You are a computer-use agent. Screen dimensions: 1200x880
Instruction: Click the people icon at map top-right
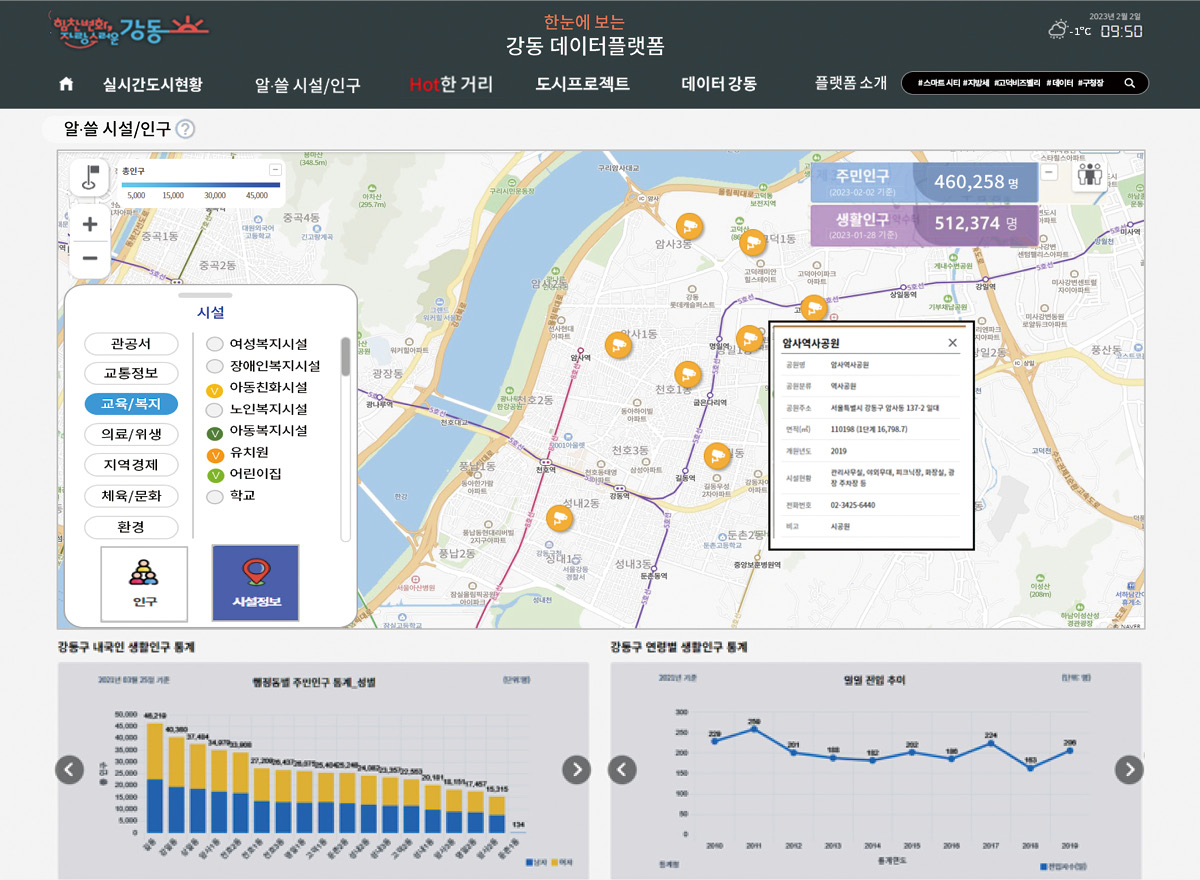pyautogui.click(x=1089, y=175)
